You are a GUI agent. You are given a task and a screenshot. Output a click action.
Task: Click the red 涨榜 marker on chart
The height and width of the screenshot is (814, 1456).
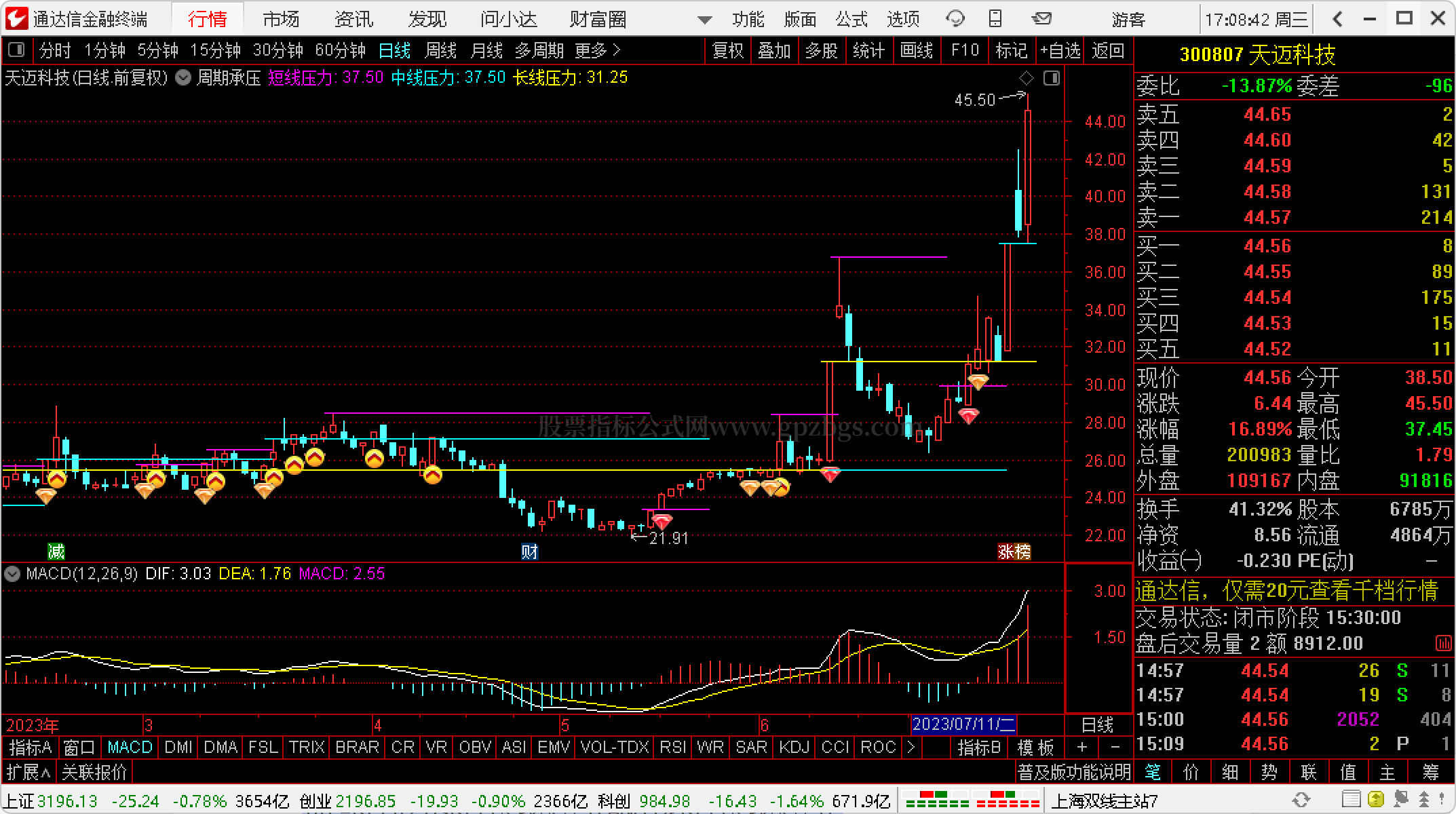[x=1014, y=551]
